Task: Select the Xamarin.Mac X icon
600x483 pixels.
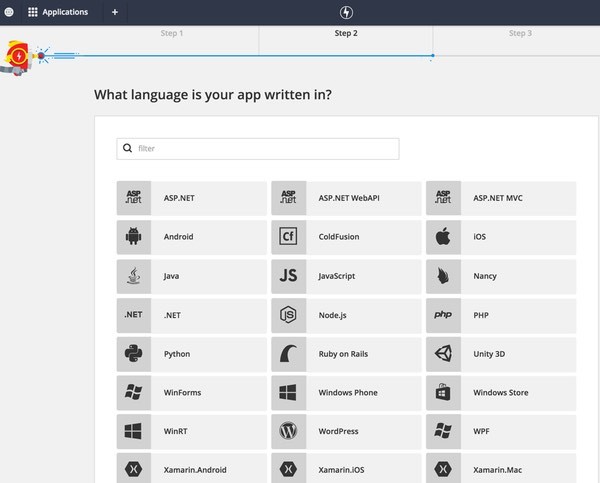Action: pyautogui.click(x=443, y=469)
